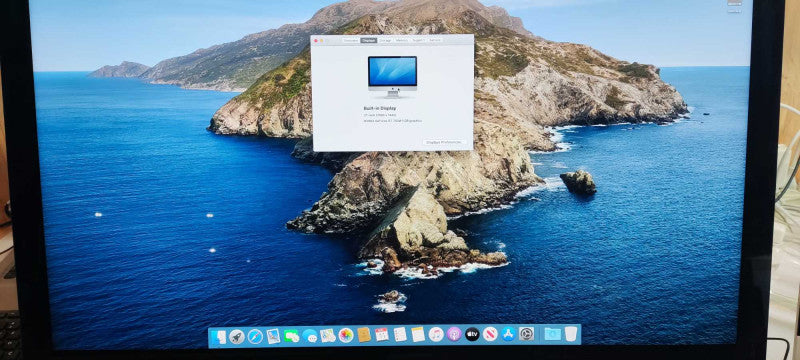
Task: Switch to the Overview tab
Action: tap(351, 40)
